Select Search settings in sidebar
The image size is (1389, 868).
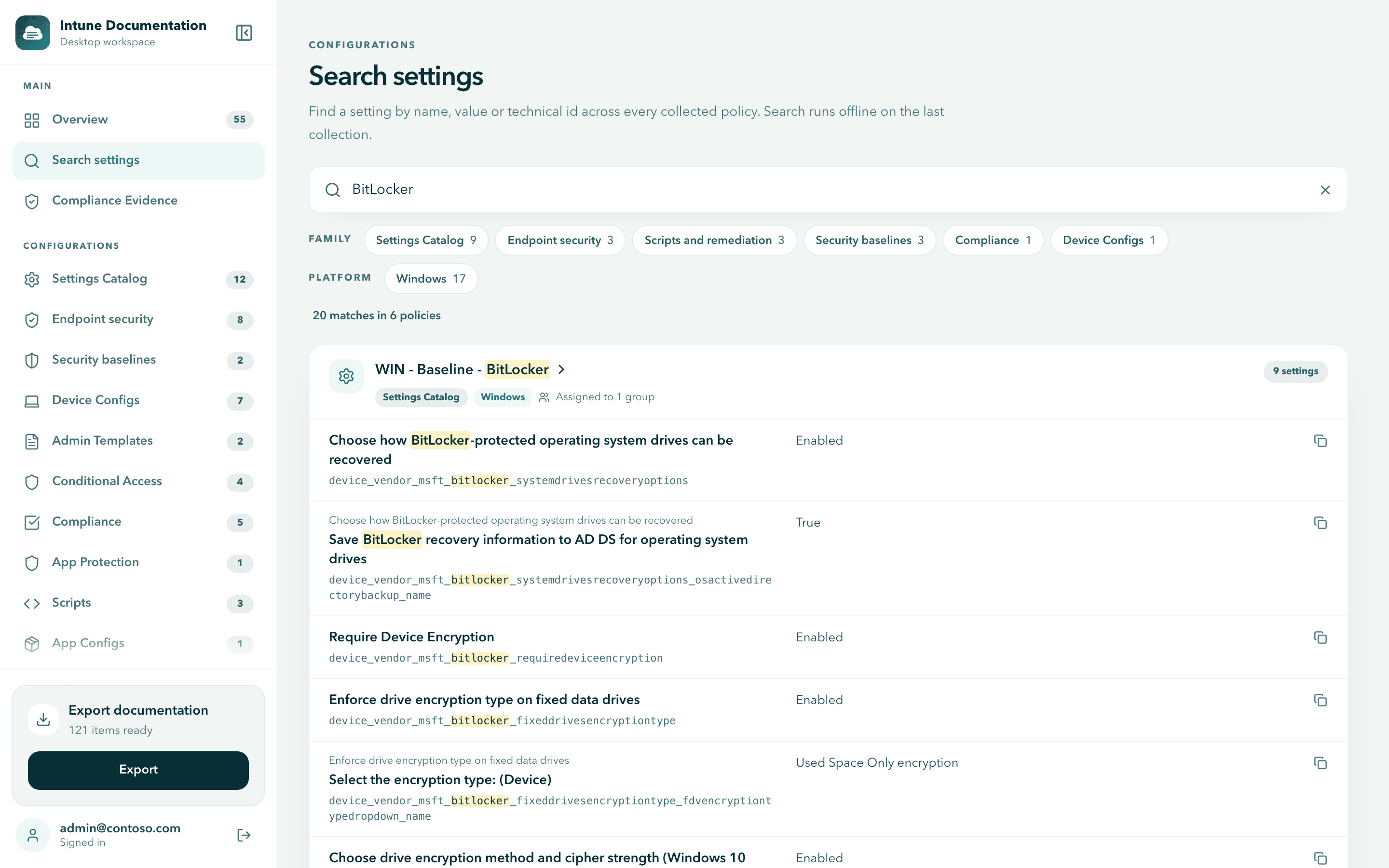[138, 160]
